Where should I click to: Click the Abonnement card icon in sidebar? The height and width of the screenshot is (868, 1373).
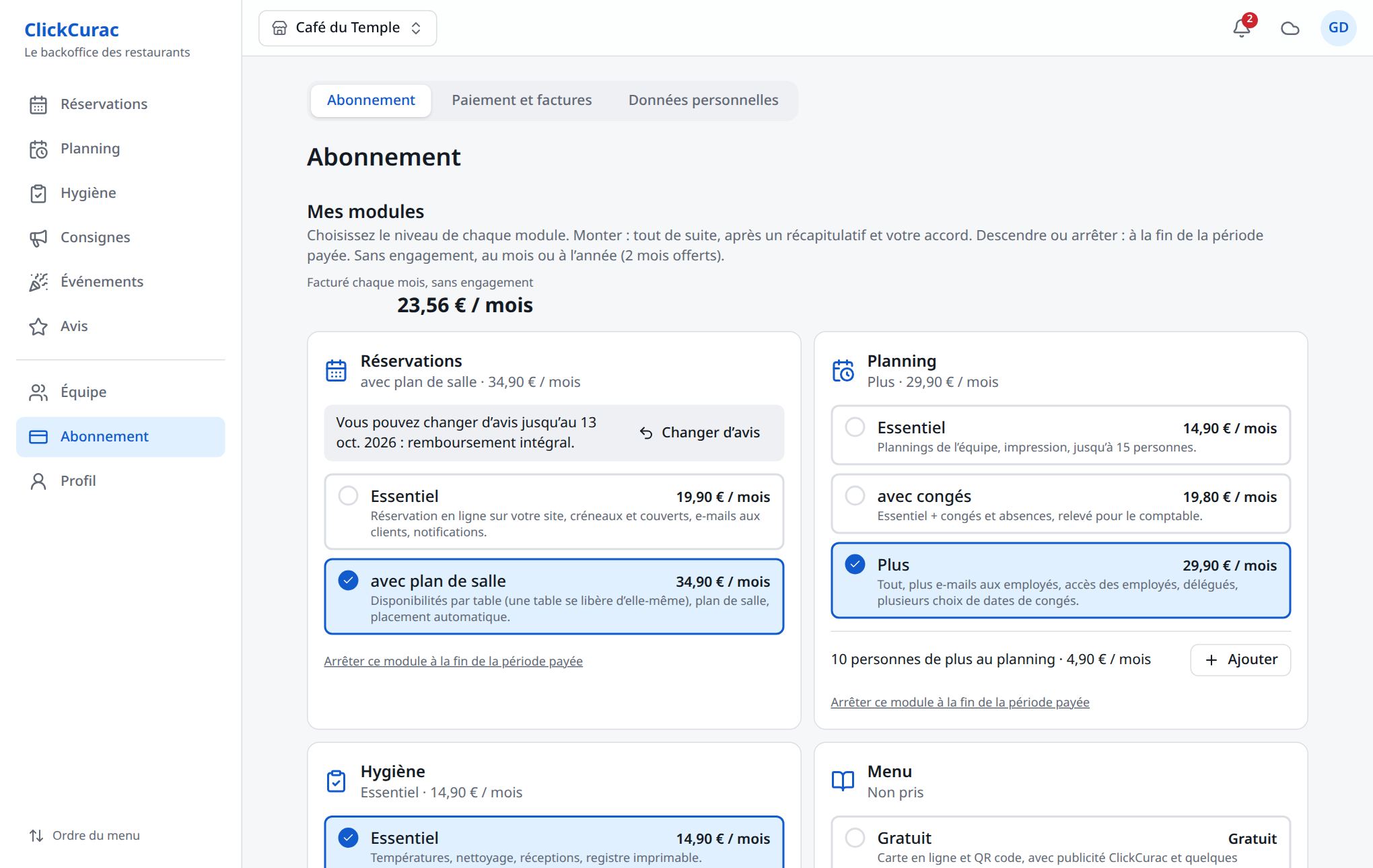38,437
